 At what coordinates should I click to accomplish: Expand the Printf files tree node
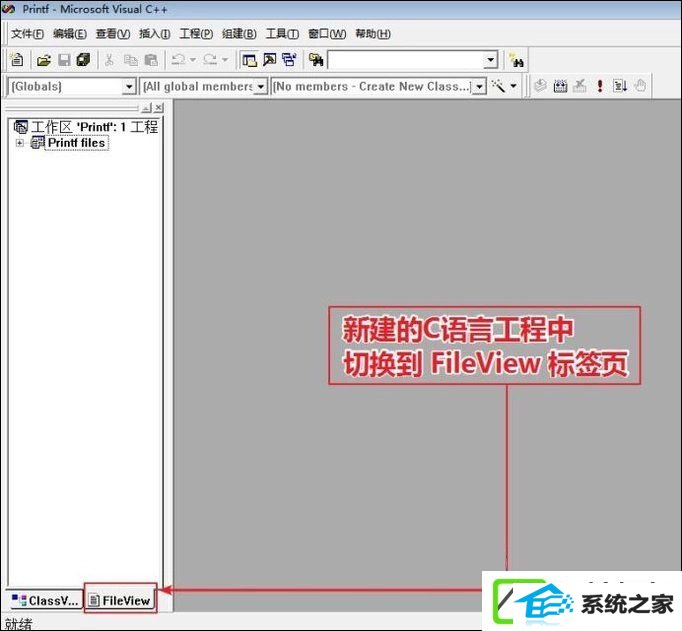[19, 143]
